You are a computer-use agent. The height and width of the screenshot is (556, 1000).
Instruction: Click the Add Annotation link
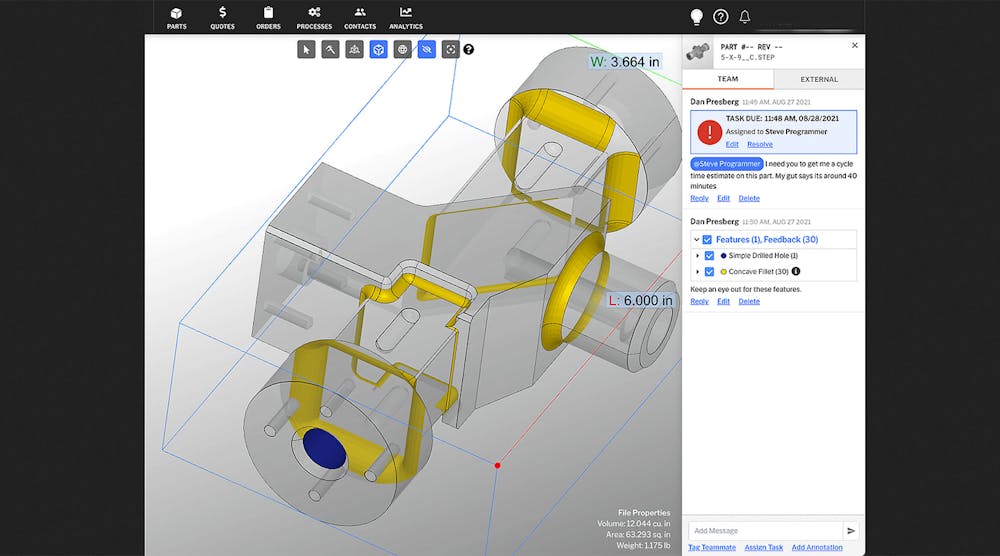tap(817, 547)
